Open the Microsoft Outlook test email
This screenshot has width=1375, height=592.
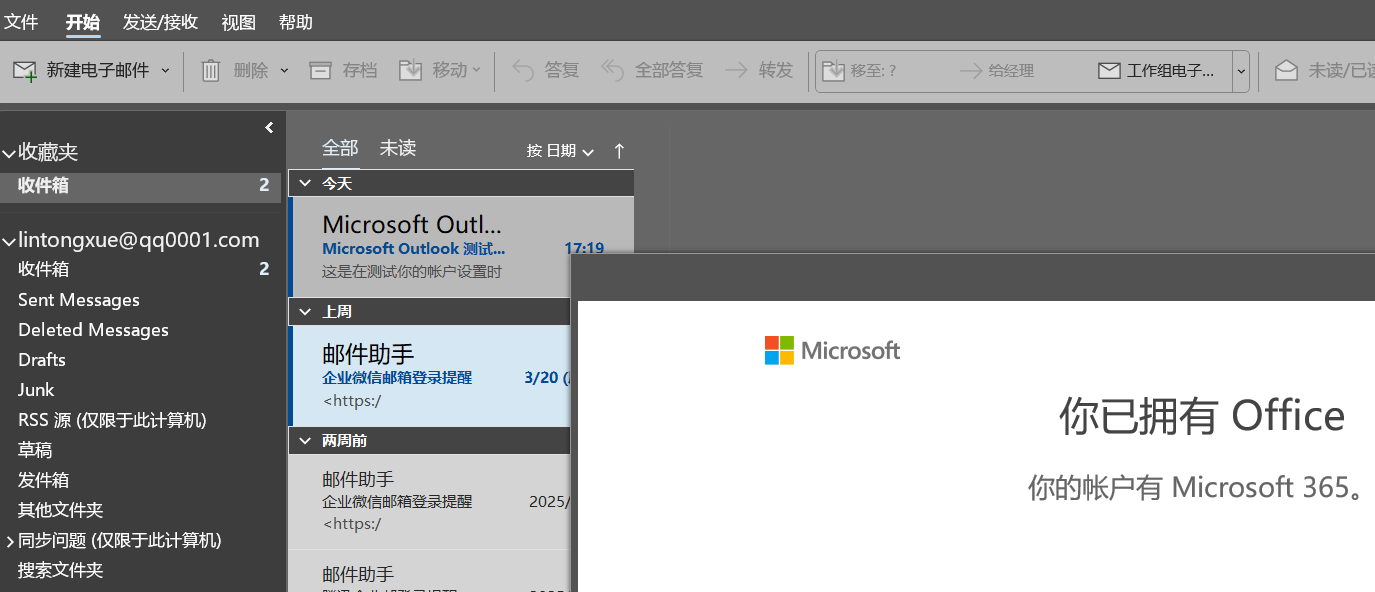click(x=430, y=247)
